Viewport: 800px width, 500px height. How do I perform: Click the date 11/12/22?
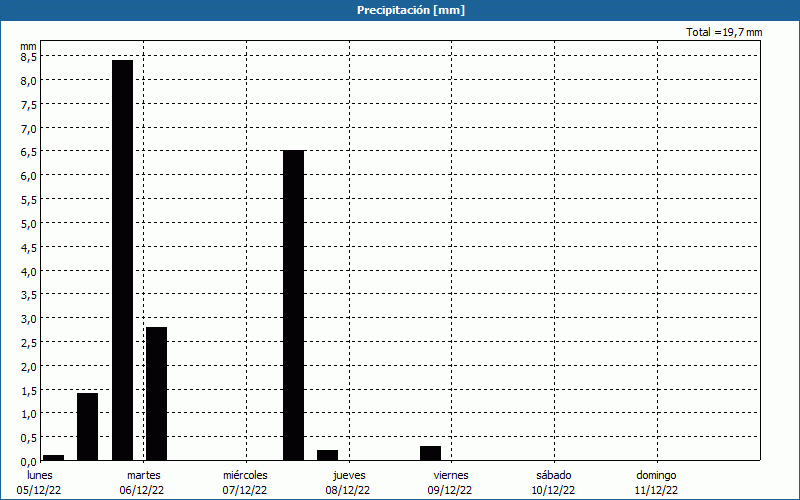[x=656, y=490]
